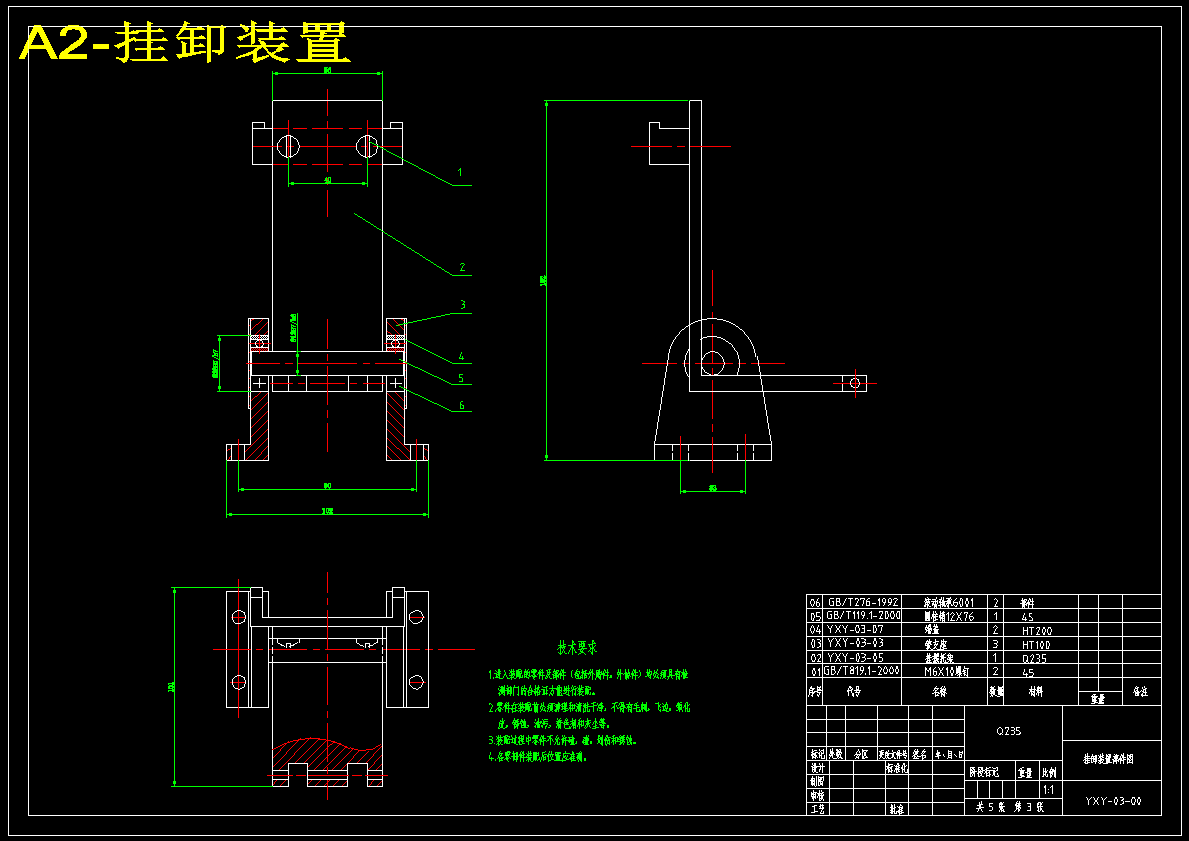
Task: Click the "批准" label cell
Action: click(896, 809)
